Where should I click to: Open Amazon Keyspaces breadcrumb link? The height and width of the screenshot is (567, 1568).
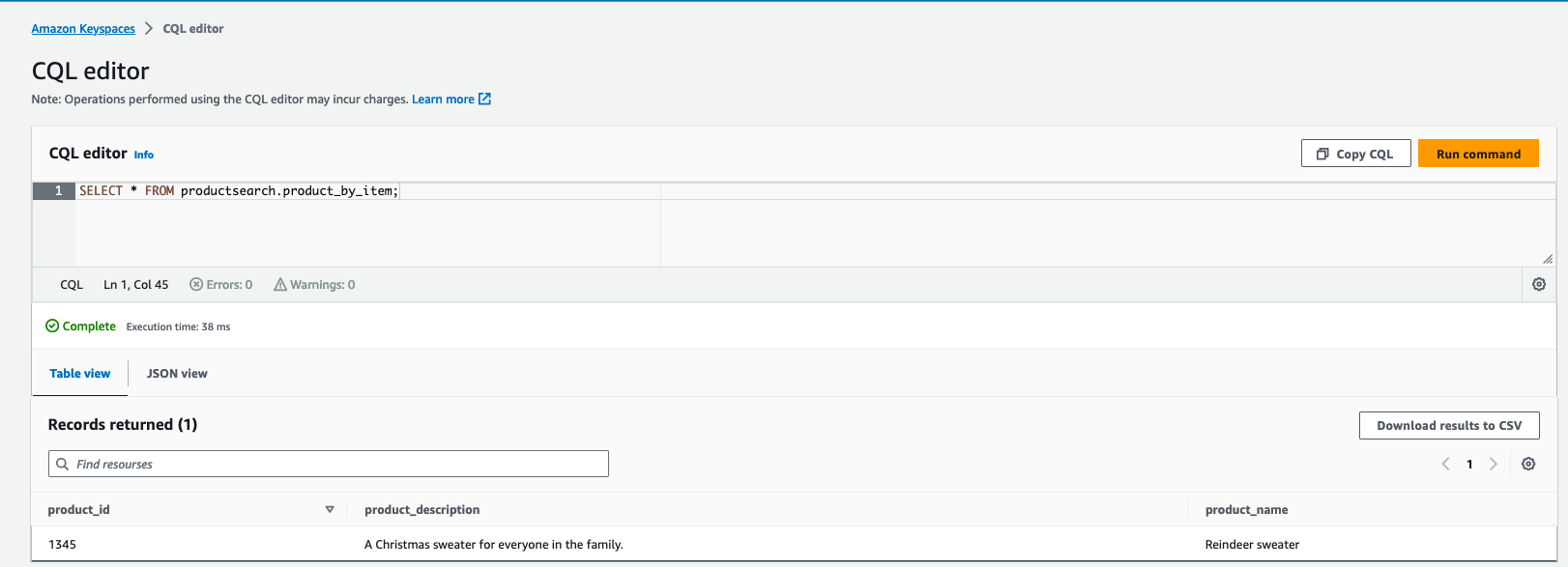[x=83, y=28]
